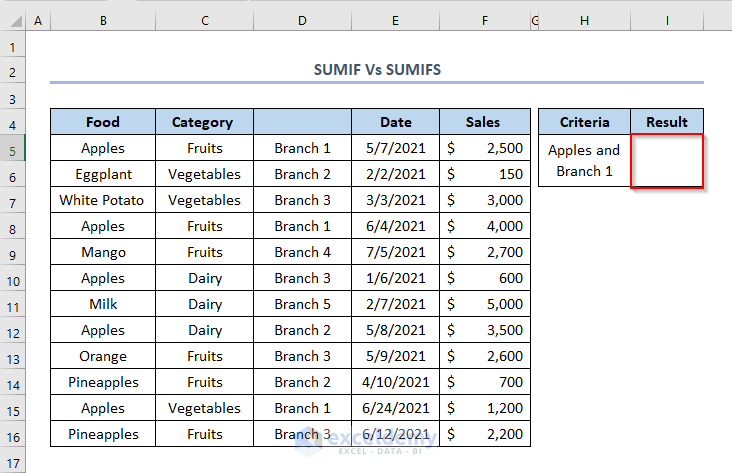
Task: Select the empty Result cell I5
Action: [x=666, y=160]
